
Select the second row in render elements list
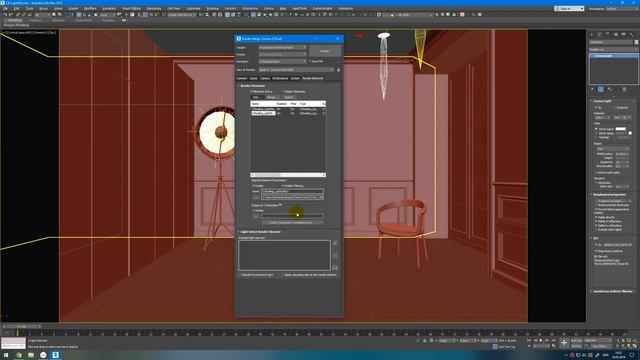pos(288,113)
